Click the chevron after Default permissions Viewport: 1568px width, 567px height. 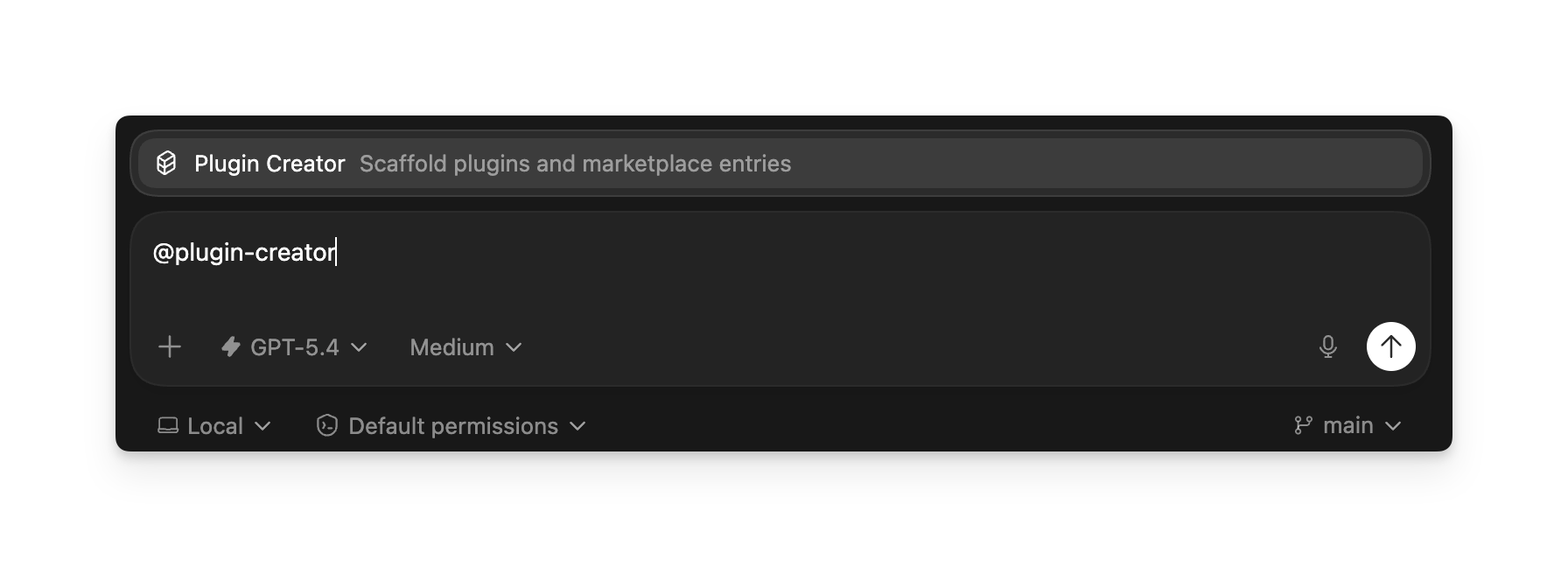tap(577, 426)
